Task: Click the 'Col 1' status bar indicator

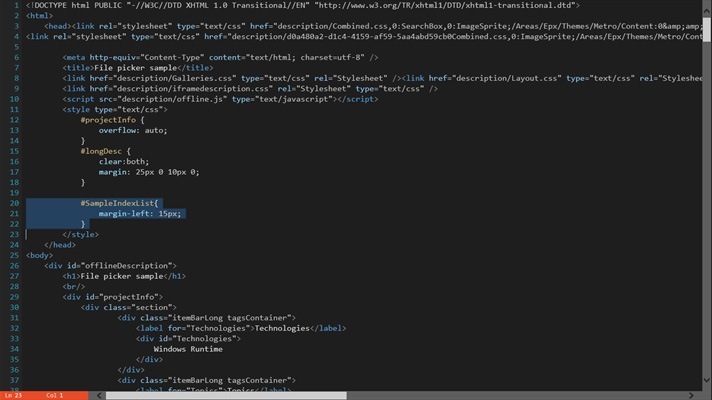Action: [x=54, y=395]
